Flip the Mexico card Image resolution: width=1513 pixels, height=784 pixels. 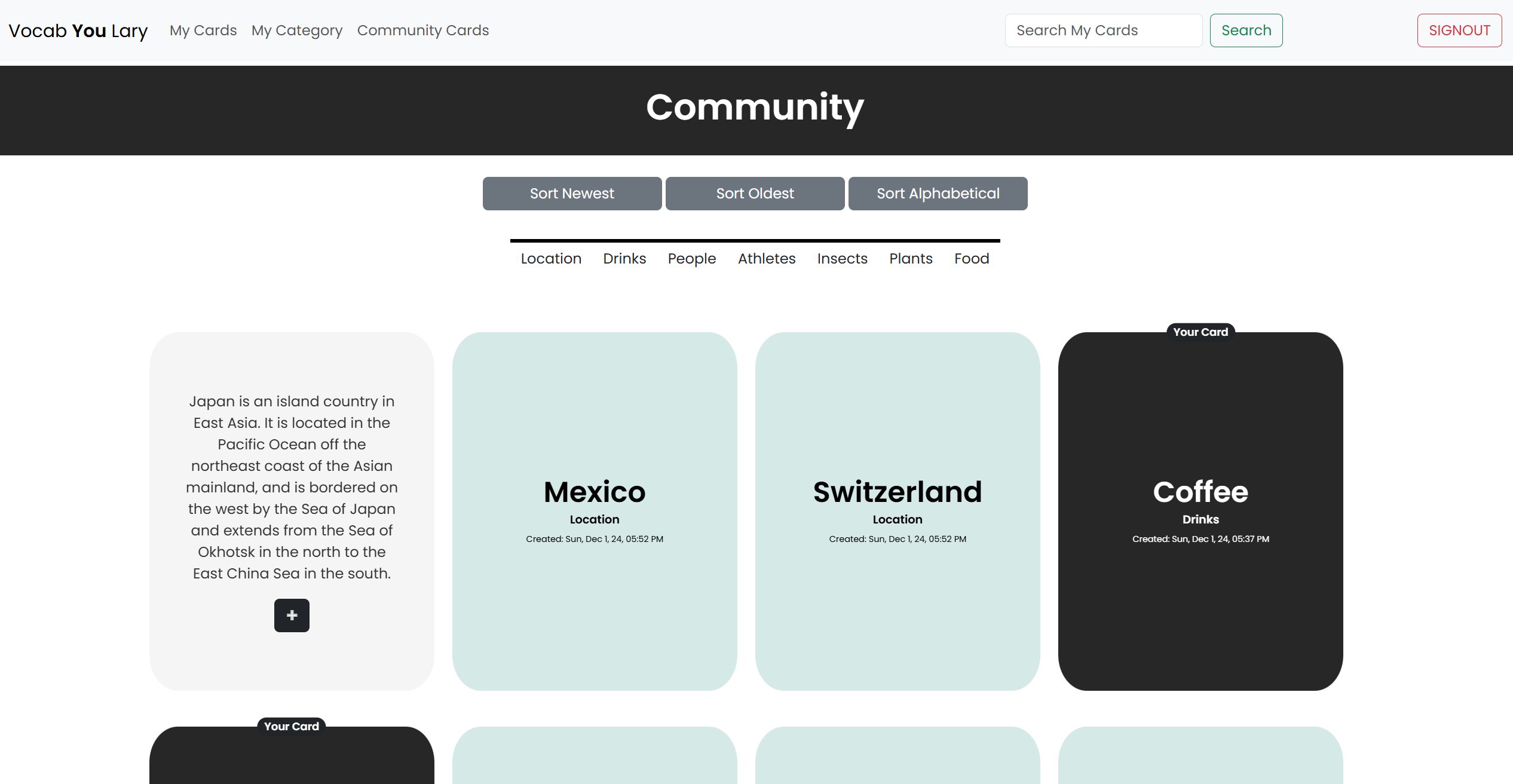[595, 511]
